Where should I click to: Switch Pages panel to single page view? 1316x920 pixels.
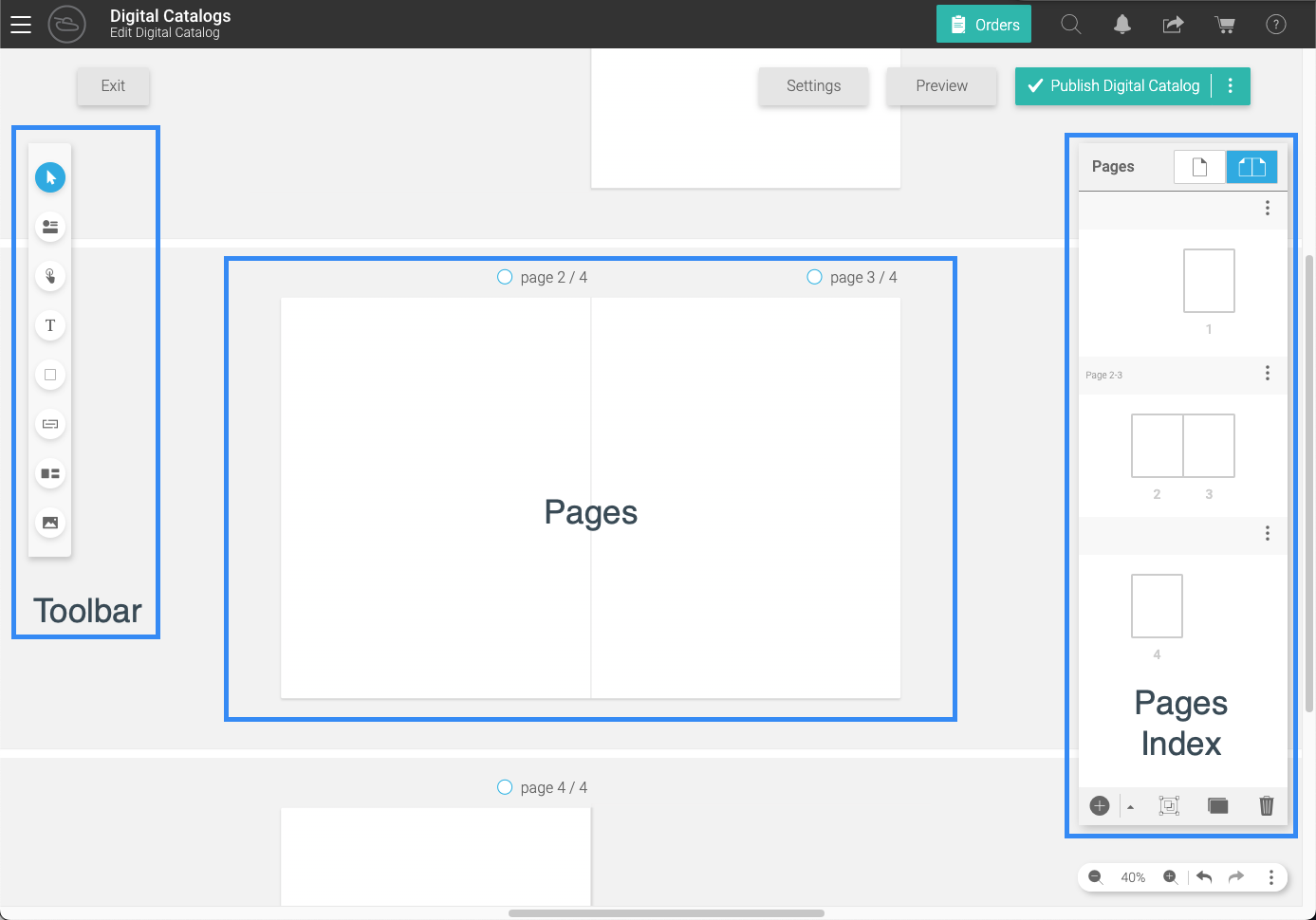[1199, 166]
